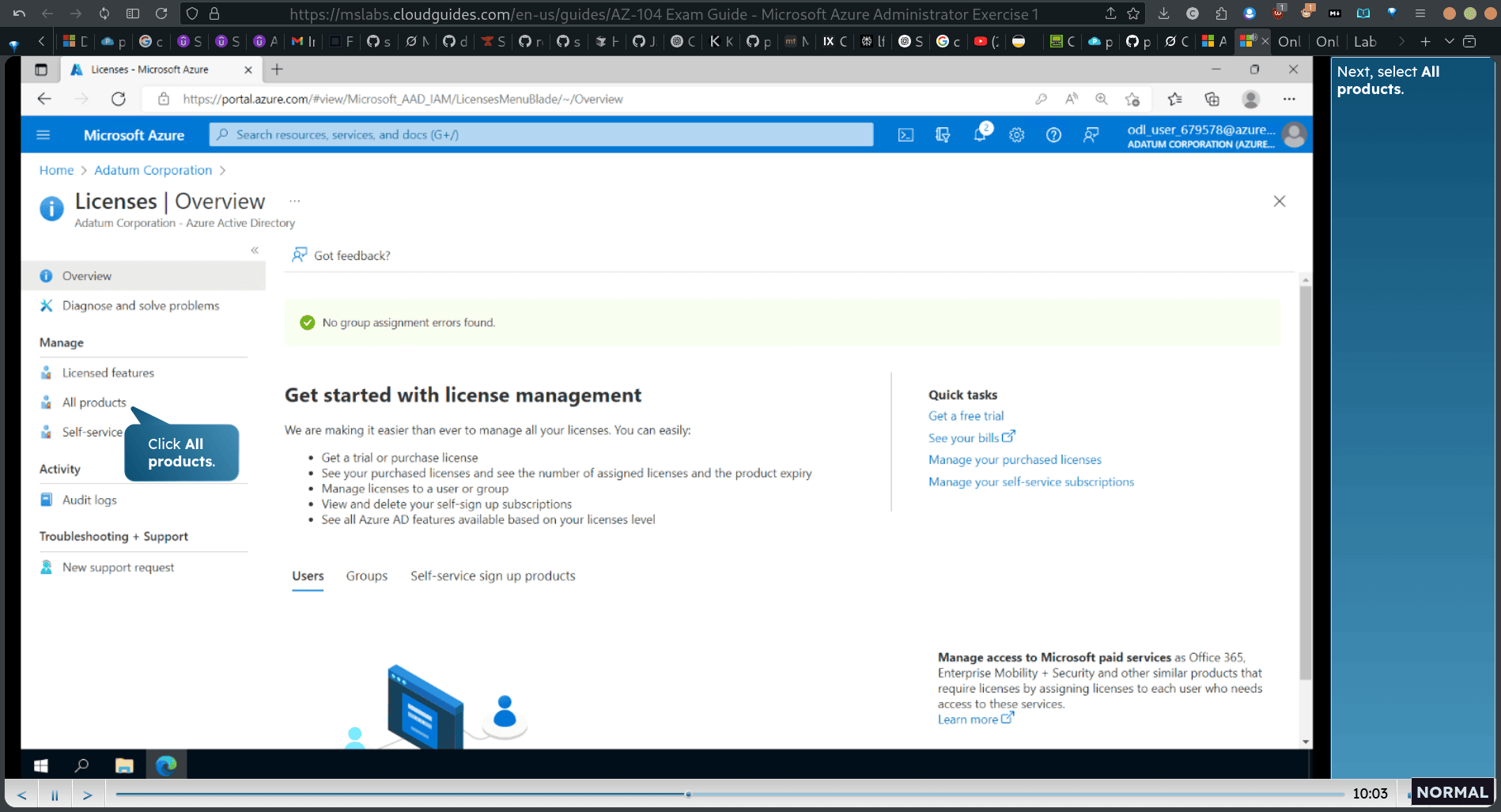Select Overview in Licenses menu
Image resolution: width=1501 pixels, height=812 pixels.
[143, 276]
